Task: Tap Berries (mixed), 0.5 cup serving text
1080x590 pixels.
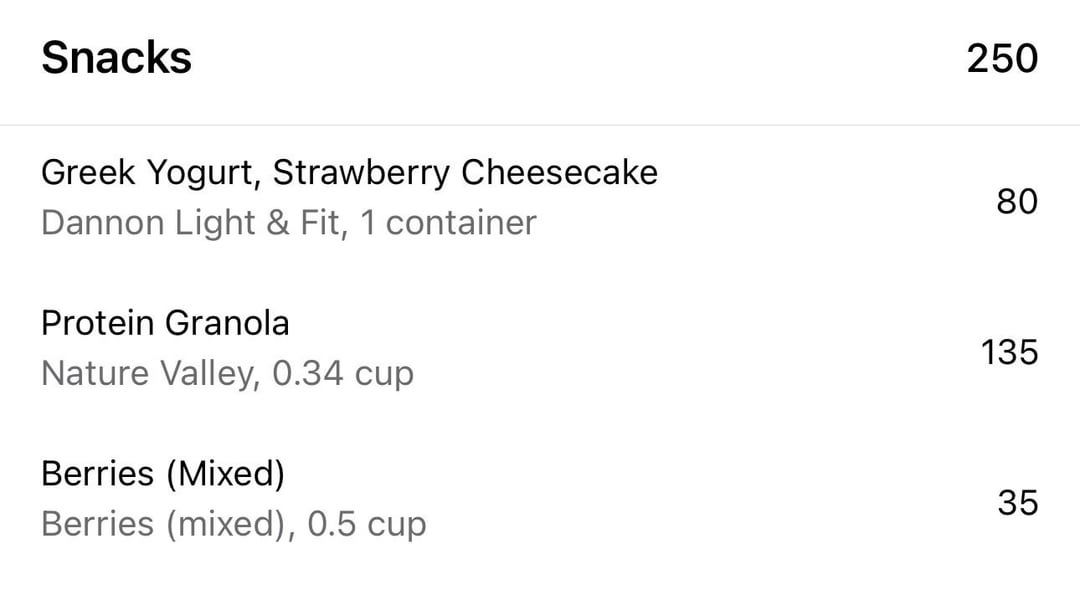Action: click(x=233, y=525)
